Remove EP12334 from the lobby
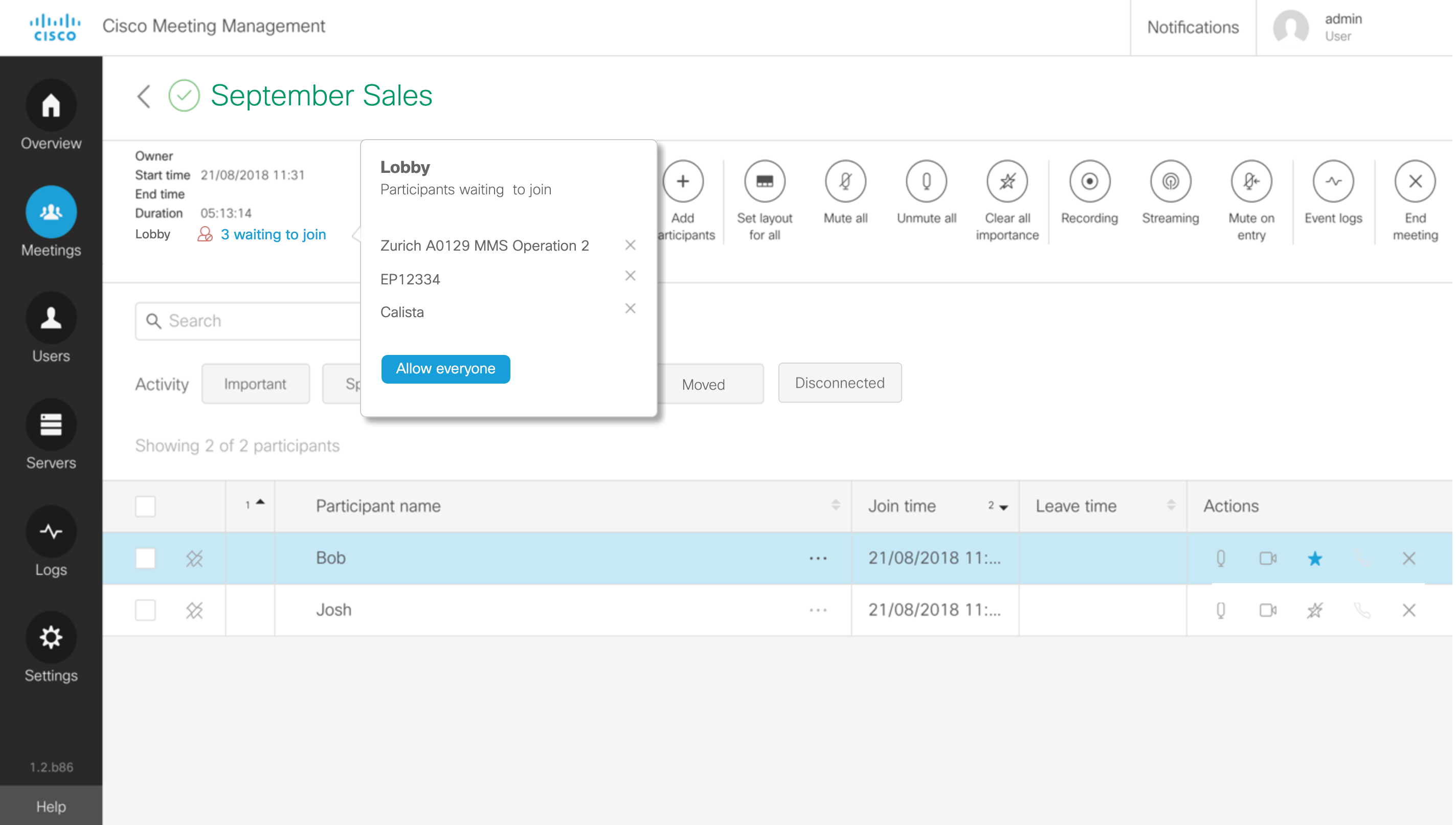The width and height of the screenshot is (1456, 825). (x=630, y=275)
